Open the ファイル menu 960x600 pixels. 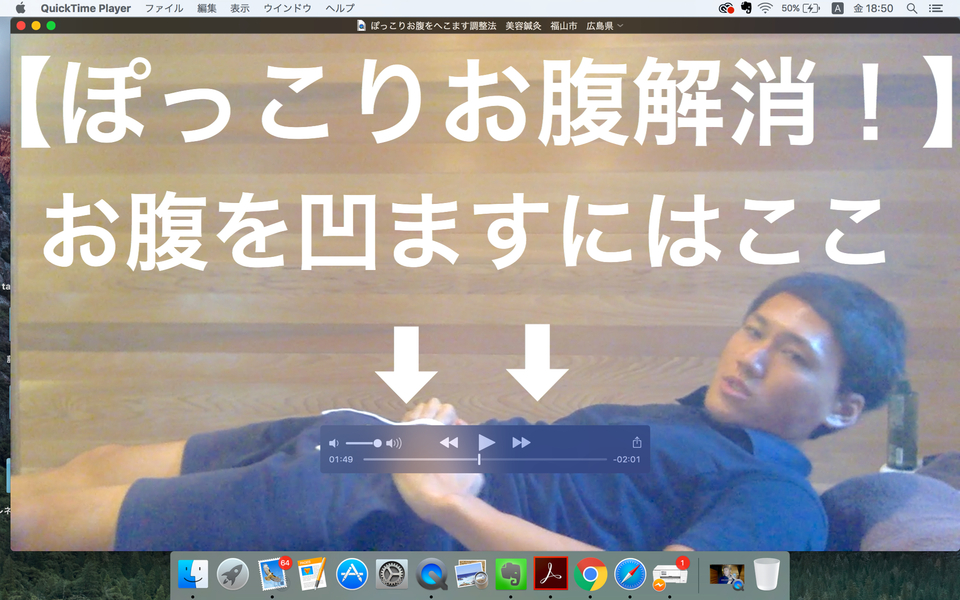tap(164, 8)
